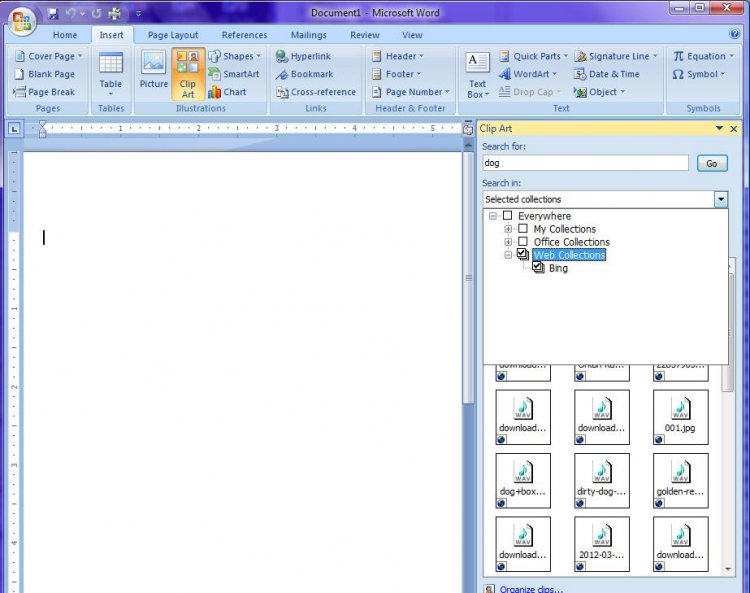Insert a Hyperlink

[303, 56]
